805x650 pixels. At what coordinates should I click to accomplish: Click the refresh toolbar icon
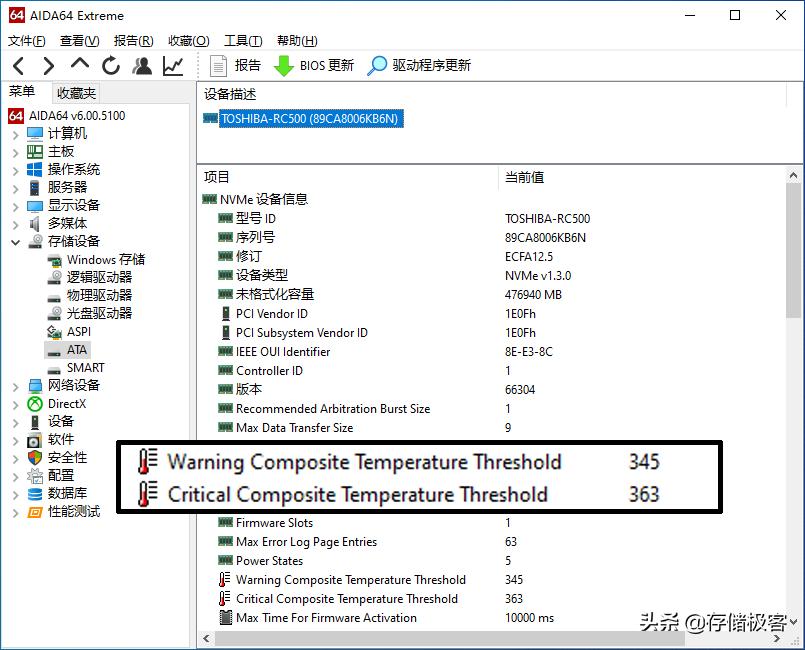coord(110,65)
